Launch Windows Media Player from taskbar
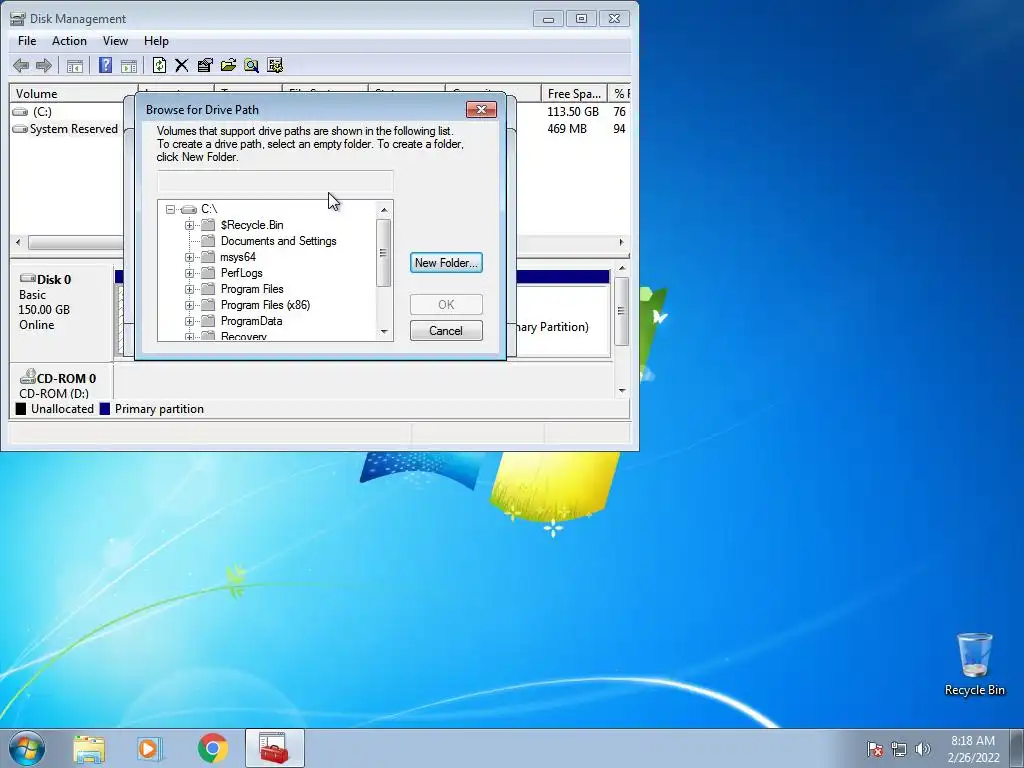Screen dimensions: 1024x768 150,748
